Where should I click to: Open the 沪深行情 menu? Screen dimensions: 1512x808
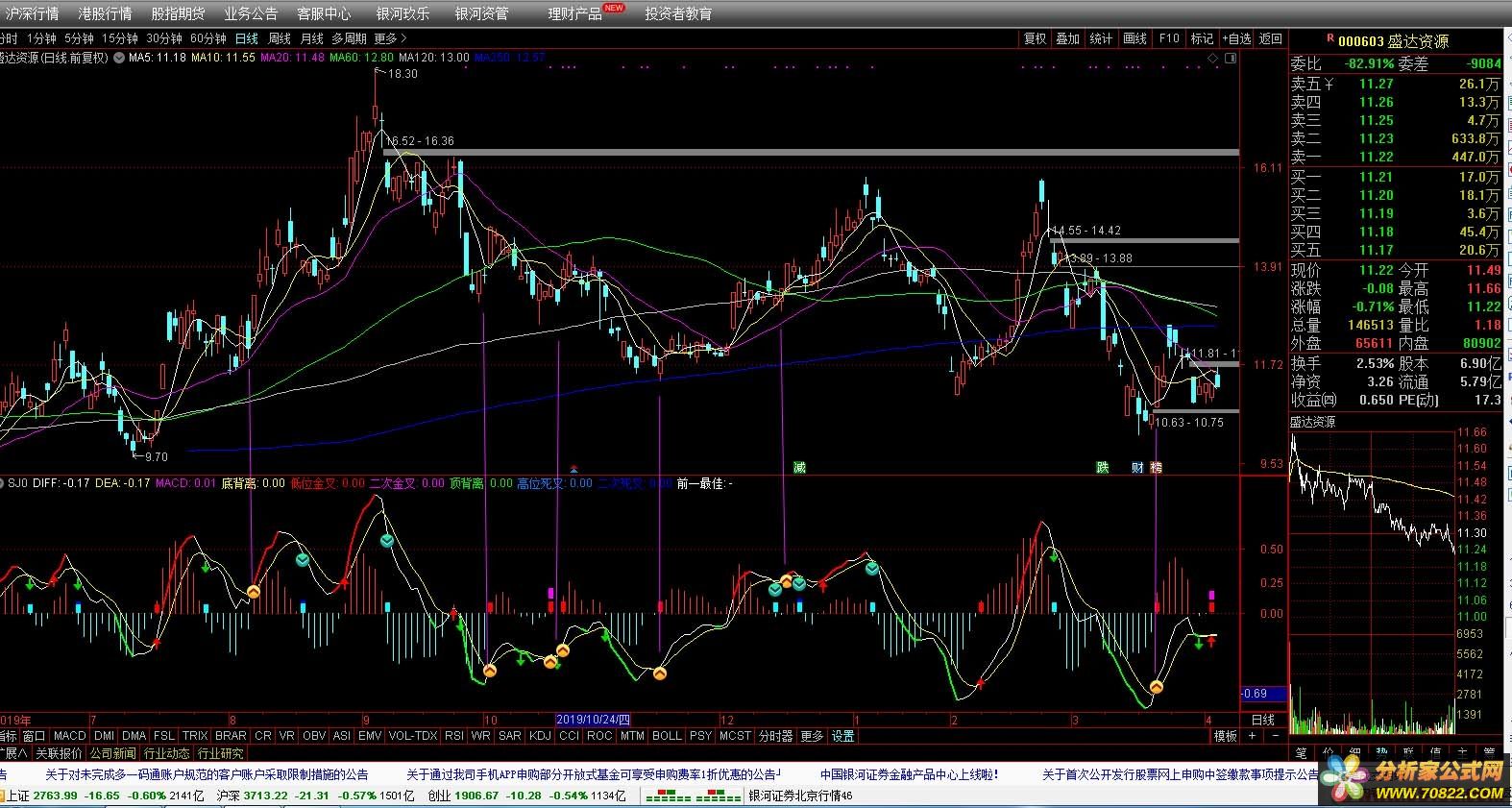[x=31, y=13]
